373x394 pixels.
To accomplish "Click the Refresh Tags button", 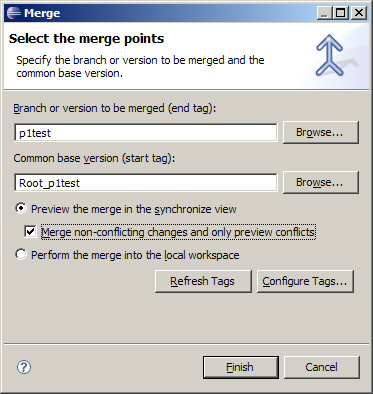I will click(203, 281).
